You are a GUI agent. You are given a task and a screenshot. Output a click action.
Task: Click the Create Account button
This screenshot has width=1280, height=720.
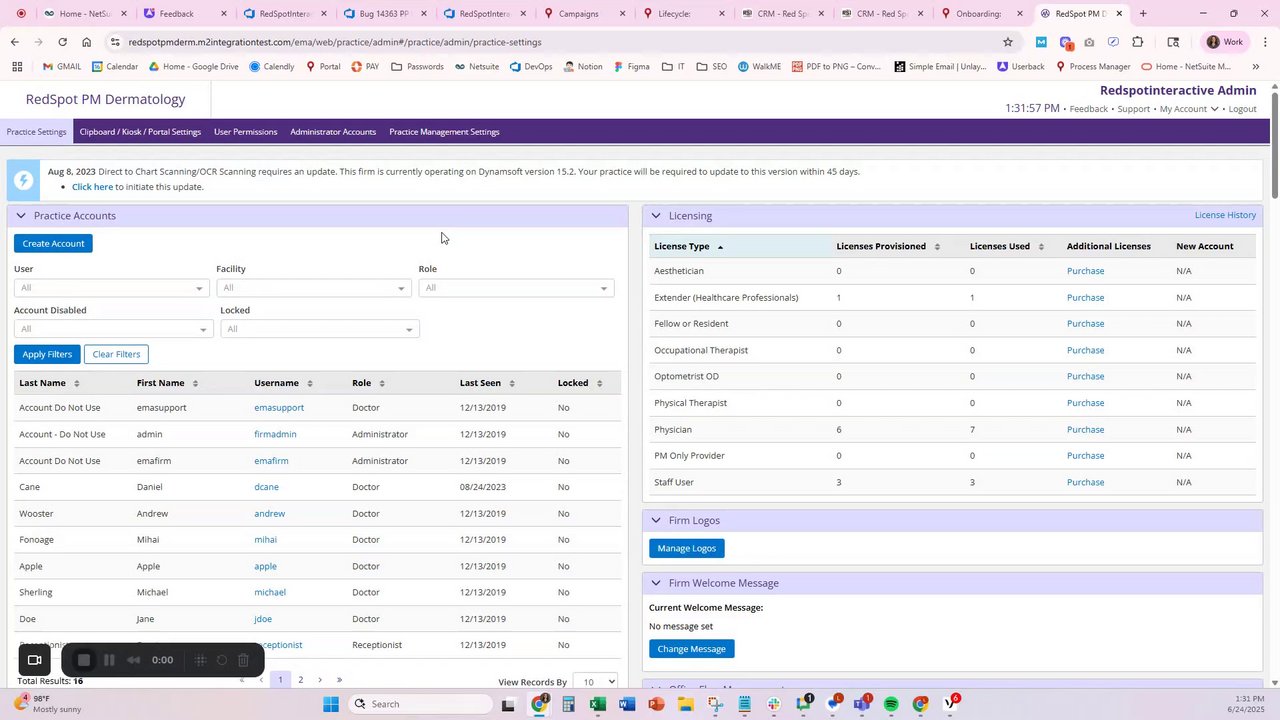click(x=53, y=243)
